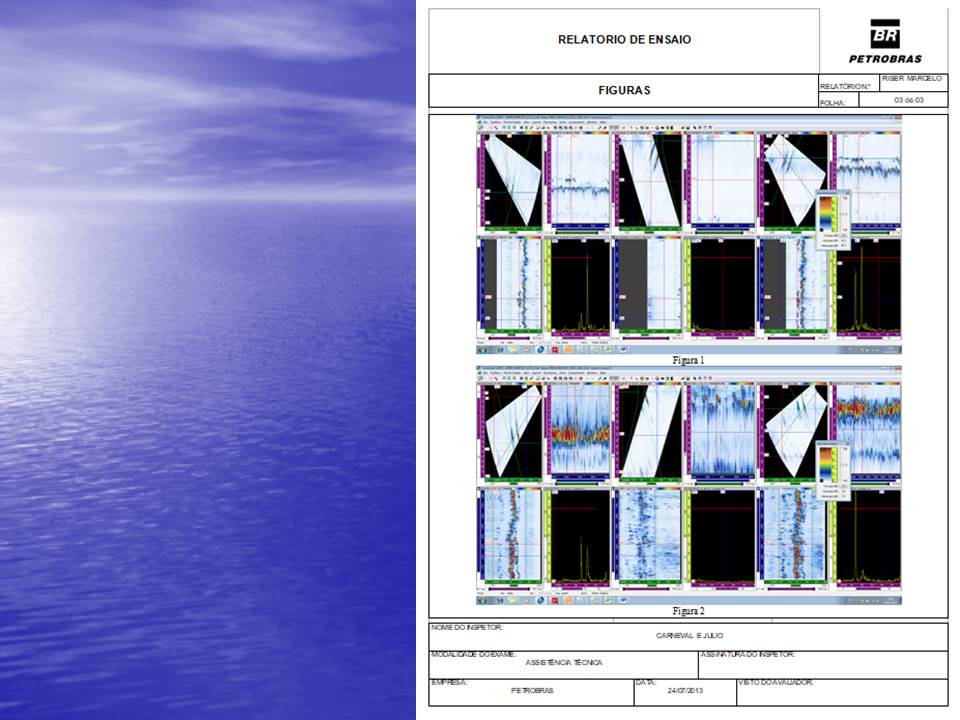The height and width of the screenshot is (720, 960).
Task: Open the rightmost A-scan plot in Figura 1
Action: point(868,286)
